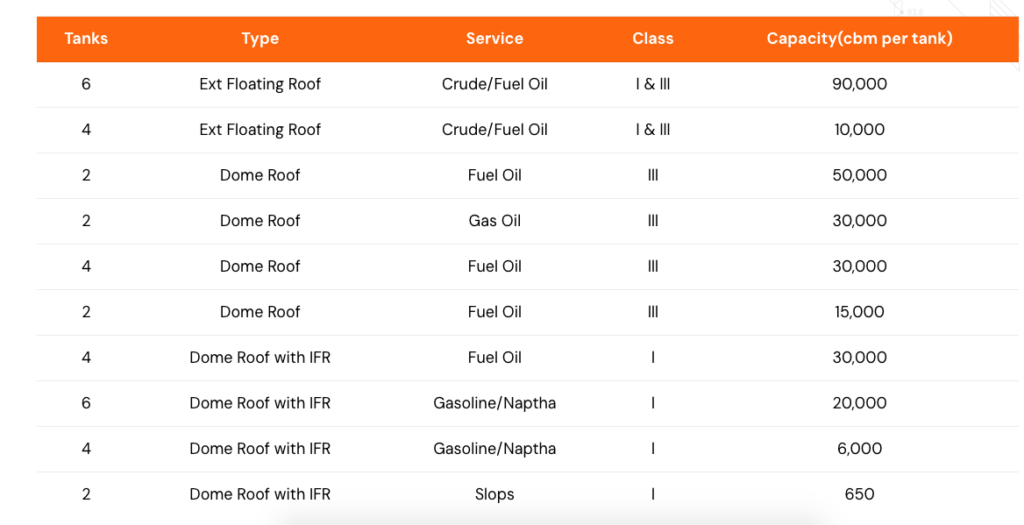Image resolution: width=1024 pixels, height=525 pixels.
Task: Select Gasoline/Naptha in the 20,000 row
Action: 494,403
